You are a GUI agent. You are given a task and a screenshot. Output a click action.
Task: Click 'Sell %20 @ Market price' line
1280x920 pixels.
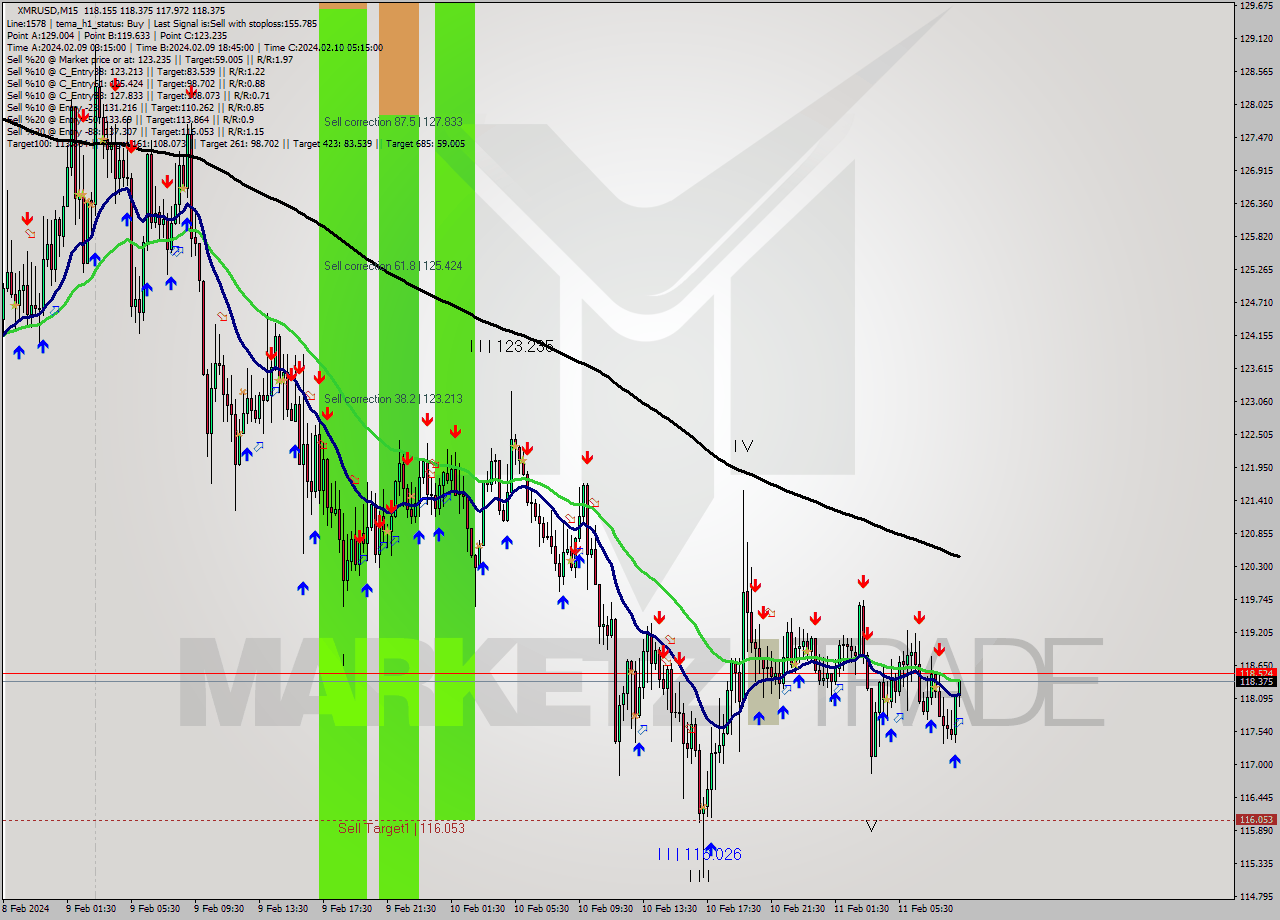150,59
